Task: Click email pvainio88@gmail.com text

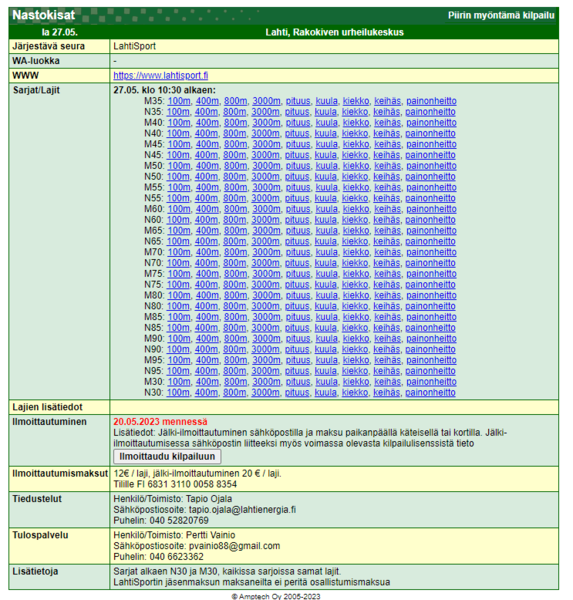Action: [x=234, y=546]
